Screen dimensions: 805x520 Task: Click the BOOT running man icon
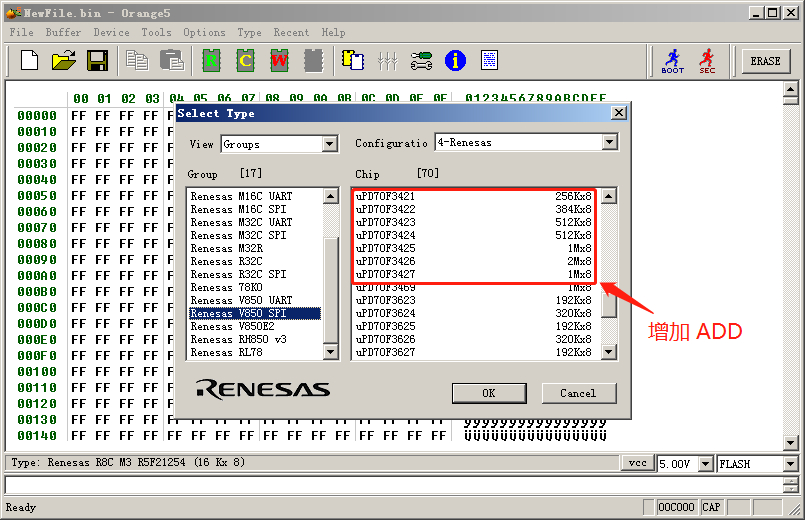[x=673, y=61]
